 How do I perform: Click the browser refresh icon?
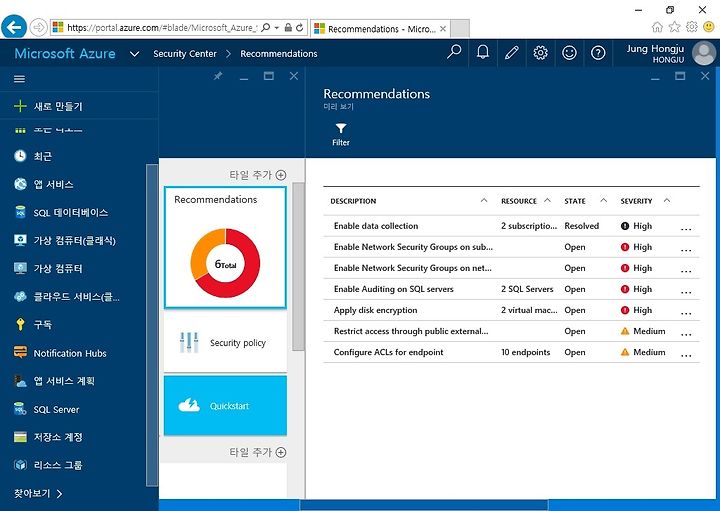300,28
